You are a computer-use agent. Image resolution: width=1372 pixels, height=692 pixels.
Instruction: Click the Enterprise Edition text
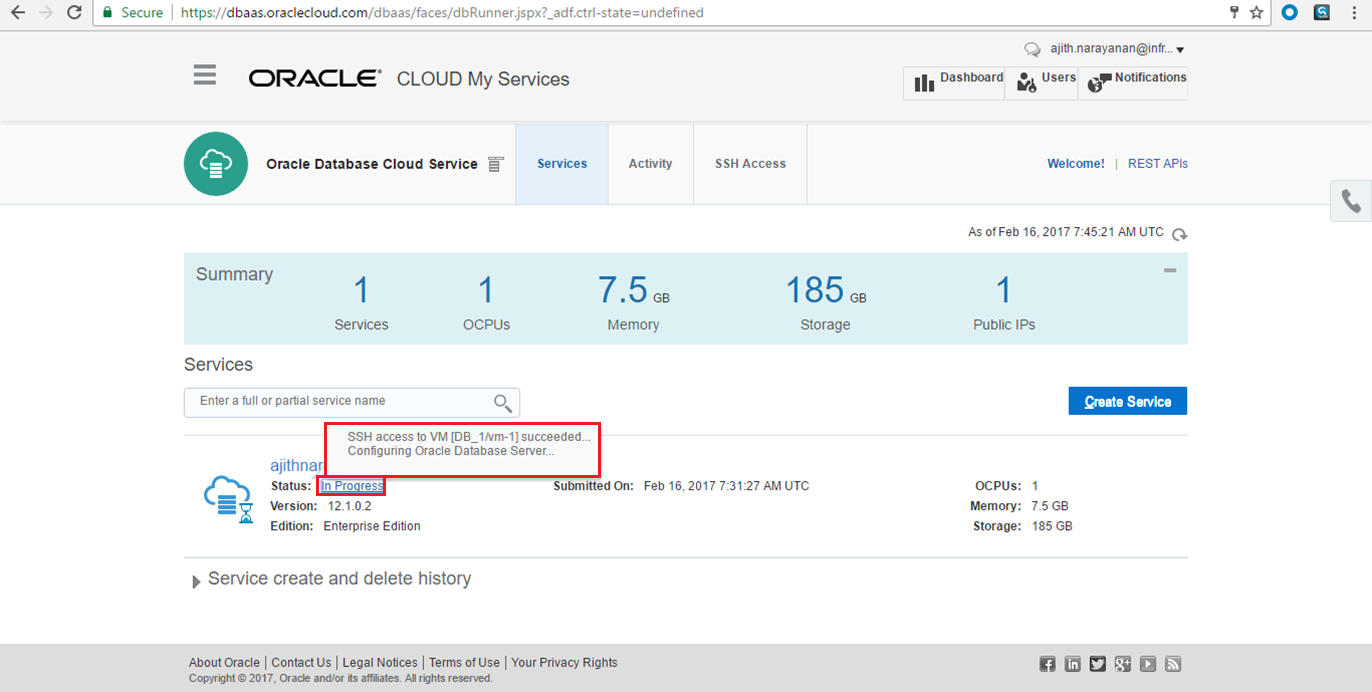pyautogui.click(x=372, y=526)
